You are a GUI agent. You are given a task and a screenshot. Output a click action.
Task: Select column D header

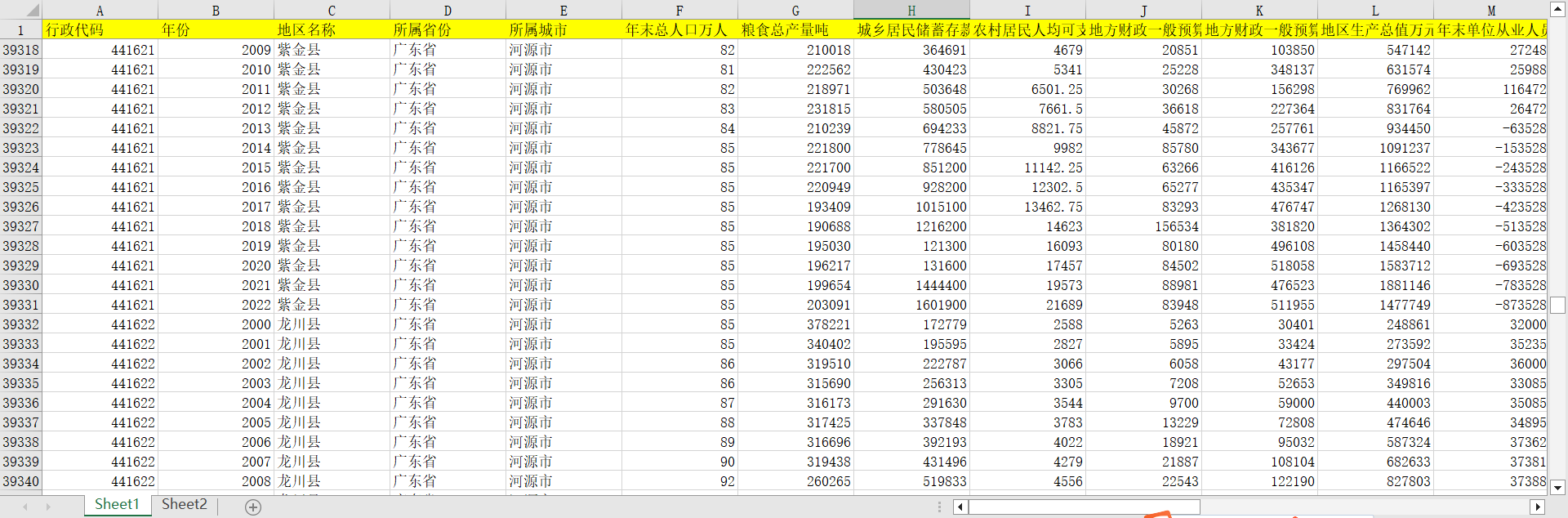448,10
